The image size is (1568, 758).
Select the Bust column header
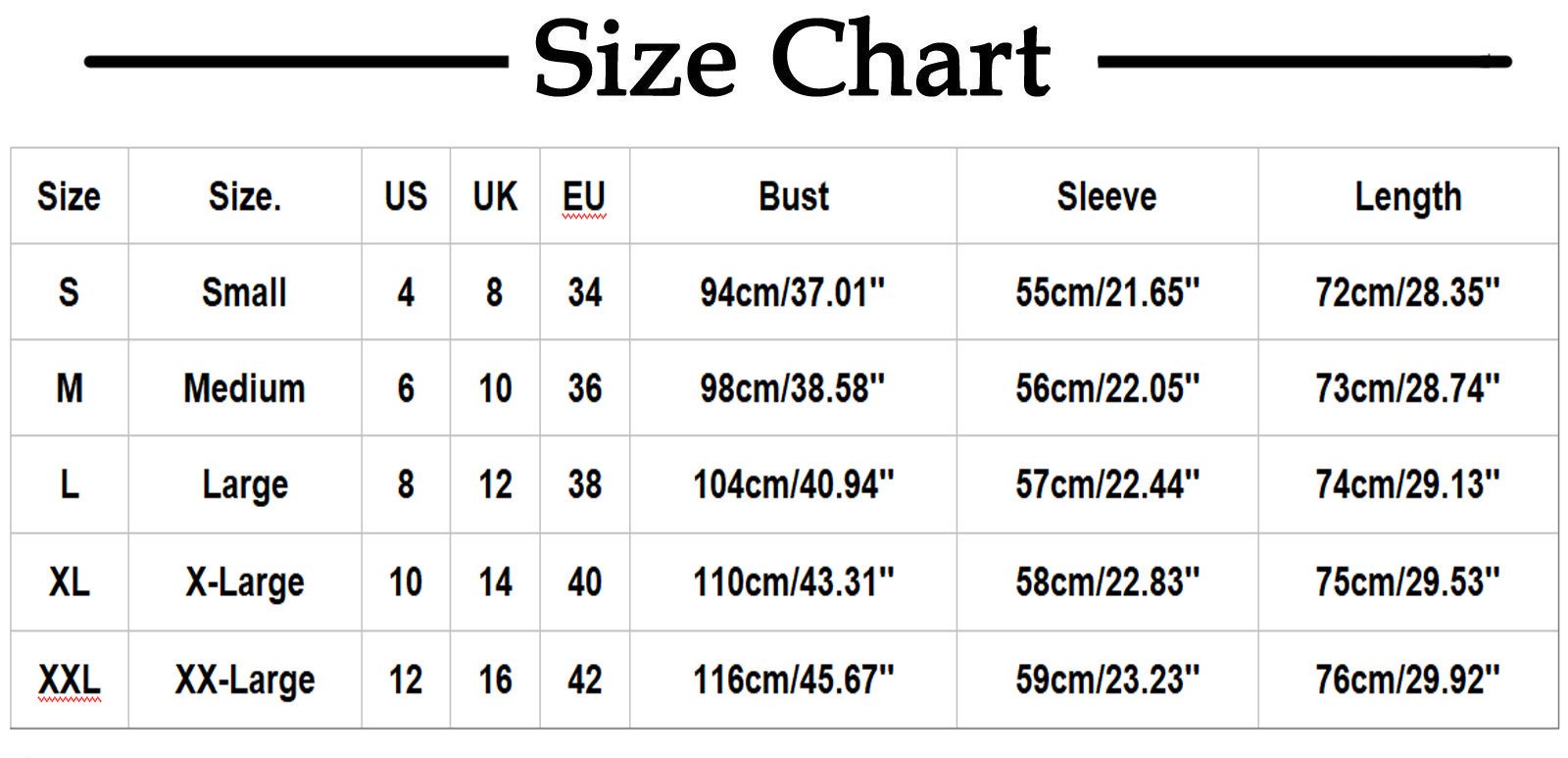point(793,197)
